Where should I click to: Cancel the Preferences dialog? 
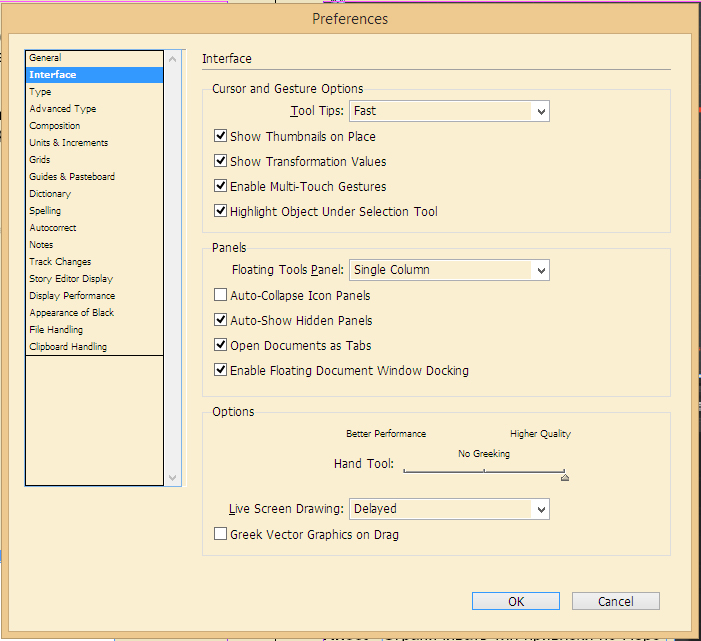(x=616, y=601)
